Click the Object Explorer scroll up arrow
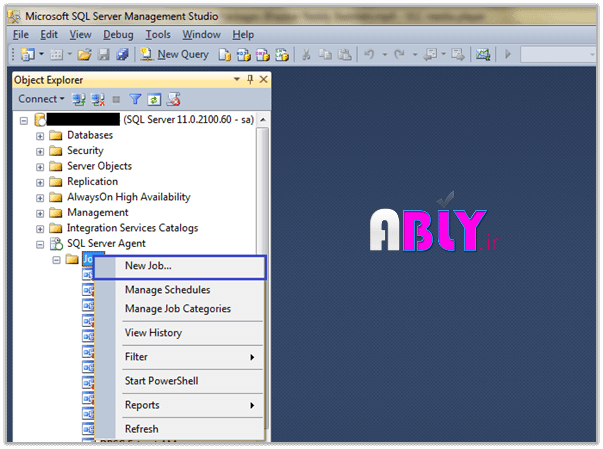This screenshot has height=449, width=603. [263, 120]
